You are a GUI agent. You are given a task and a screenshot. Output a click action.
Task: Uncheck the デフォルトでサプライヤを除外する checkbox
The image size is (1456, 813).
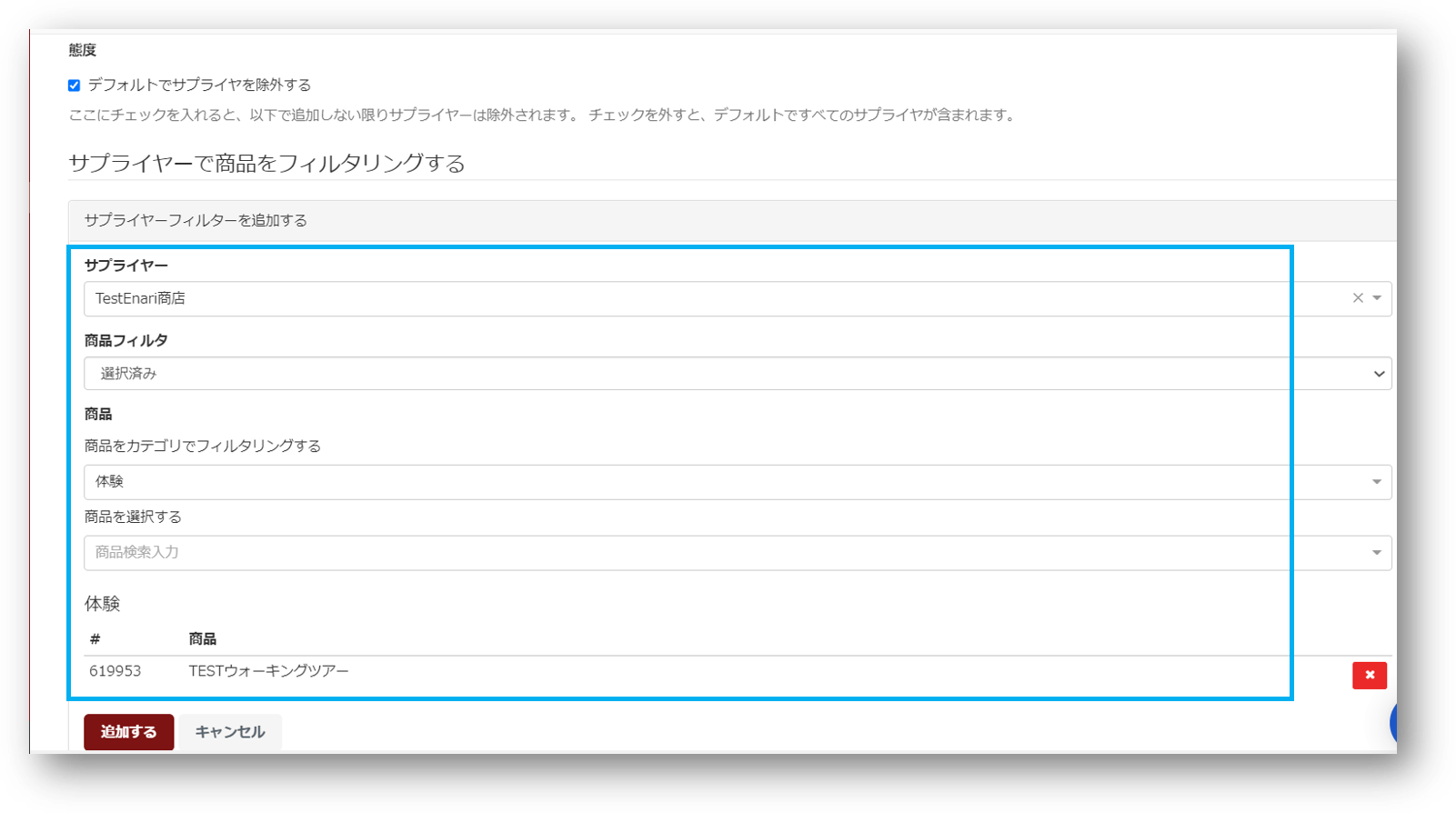click(75, 85)
